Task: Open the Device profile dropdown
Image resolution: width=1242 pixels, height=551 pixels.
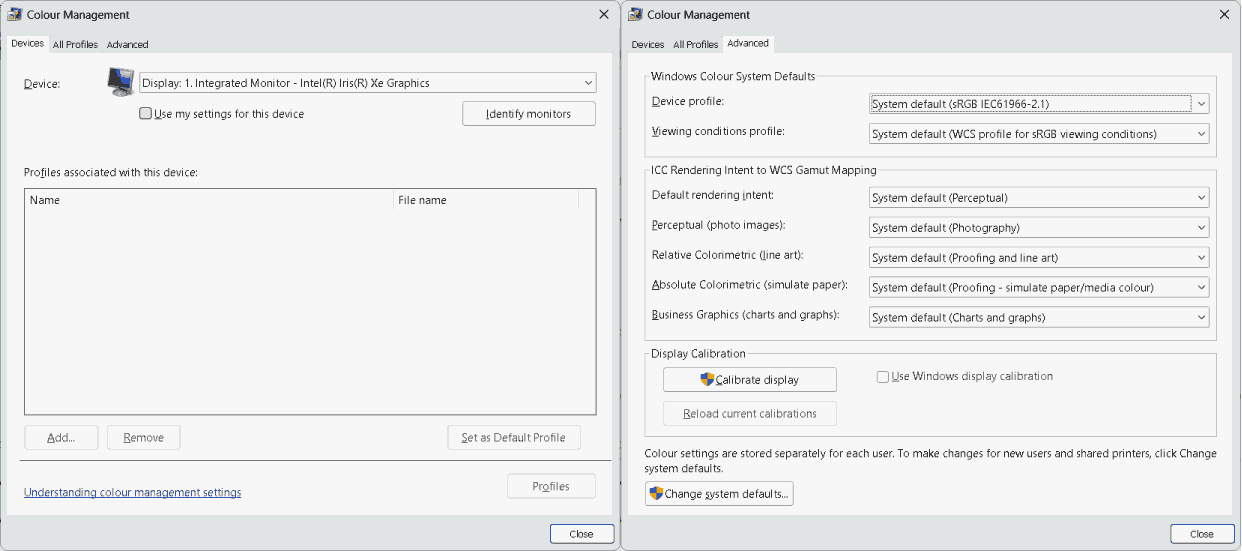Action: 1039,103
